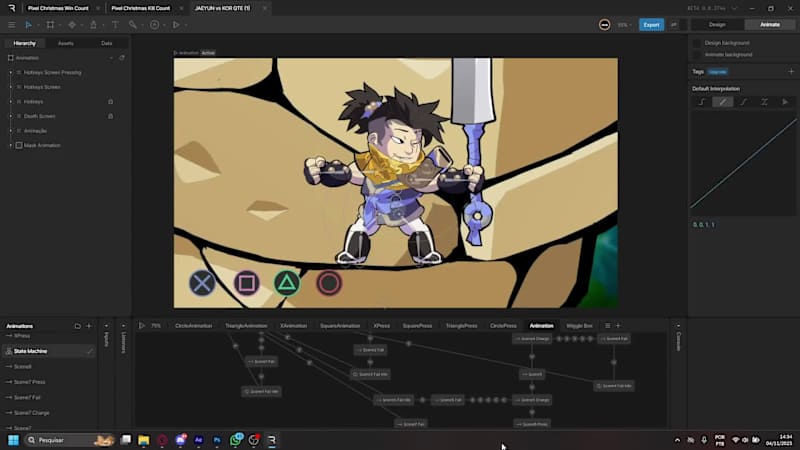The image size is (800, 450).
Task: Open the hamburger main menu
Action: (11, 24)
